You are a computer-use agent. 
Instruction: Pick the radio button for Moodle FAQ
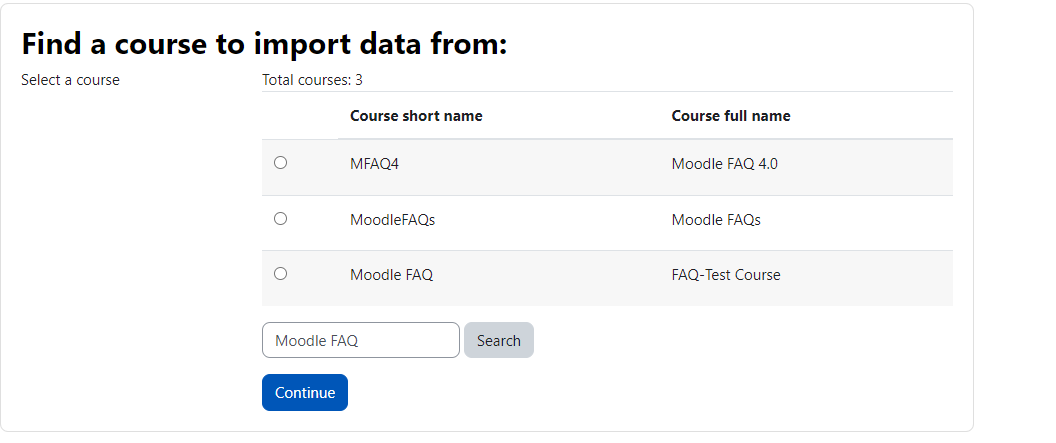[x=281, y=273]
